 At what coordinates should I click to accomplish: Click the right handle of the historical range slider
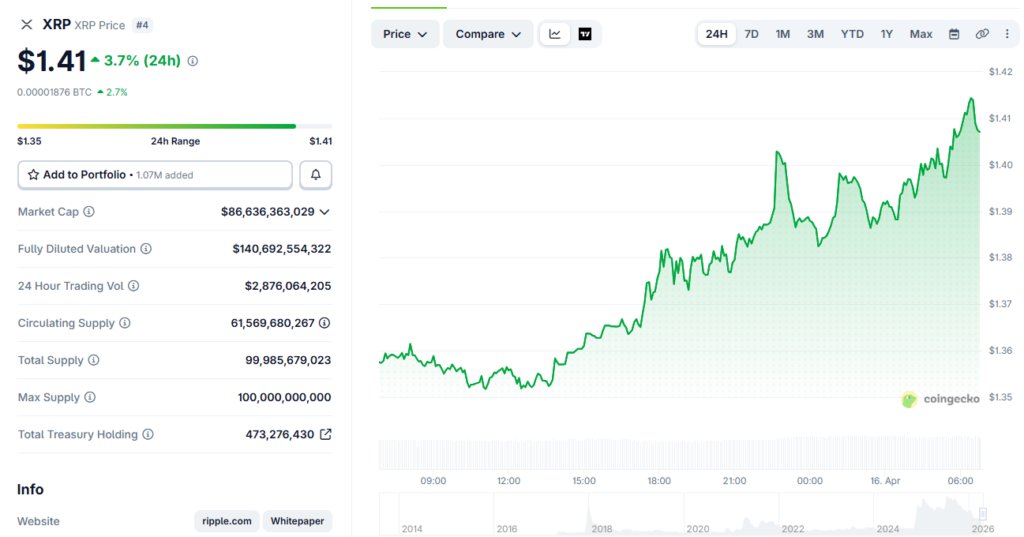click(983, 514)
